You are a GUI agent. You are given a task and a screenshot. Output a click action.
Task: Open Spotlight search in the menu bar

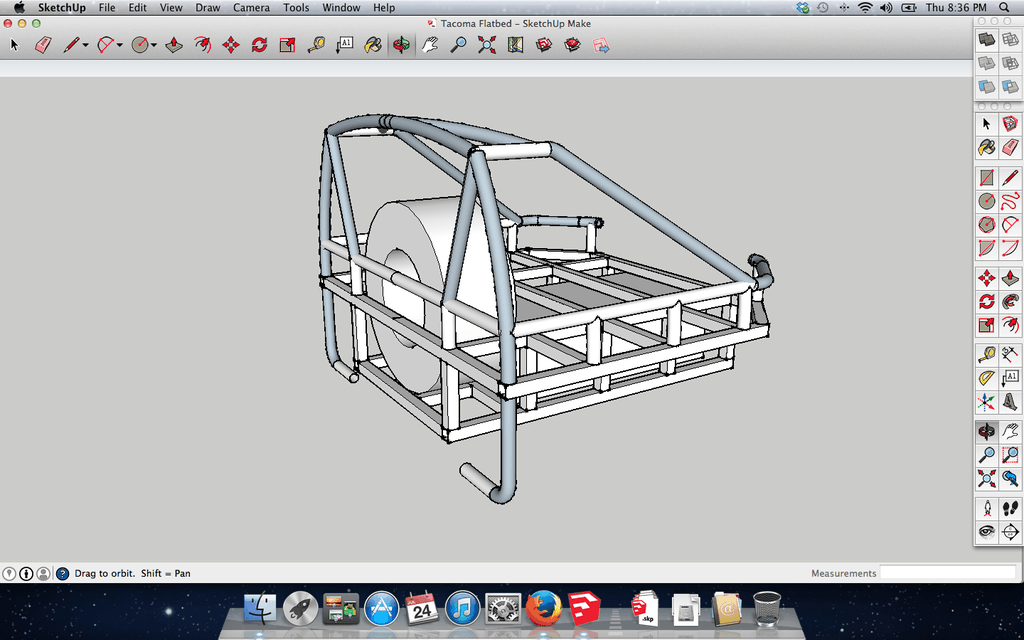1004,8
